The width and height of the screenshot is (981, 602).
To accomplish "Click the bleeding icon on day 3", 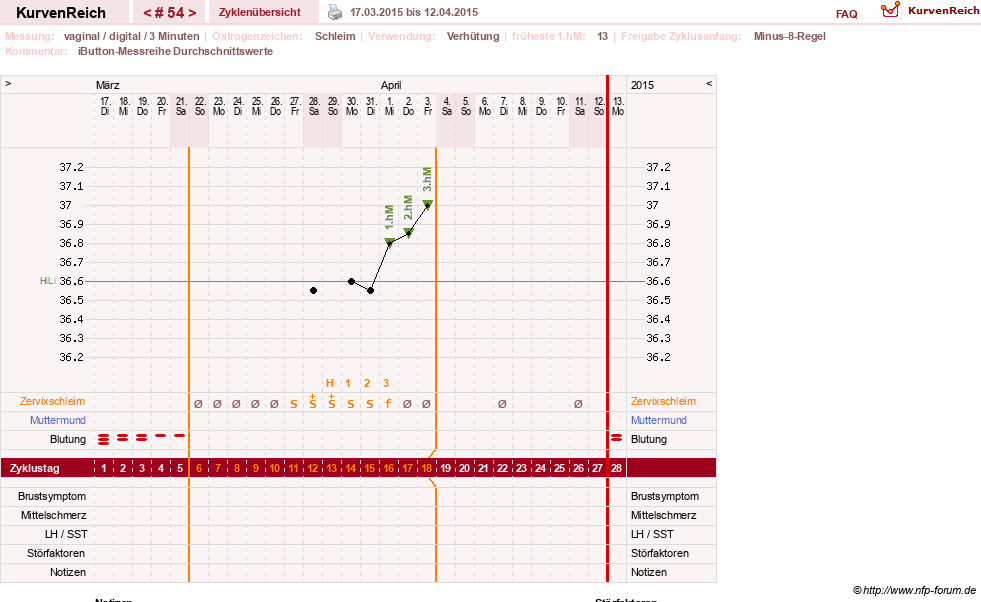I will click(x=142, y=438).
